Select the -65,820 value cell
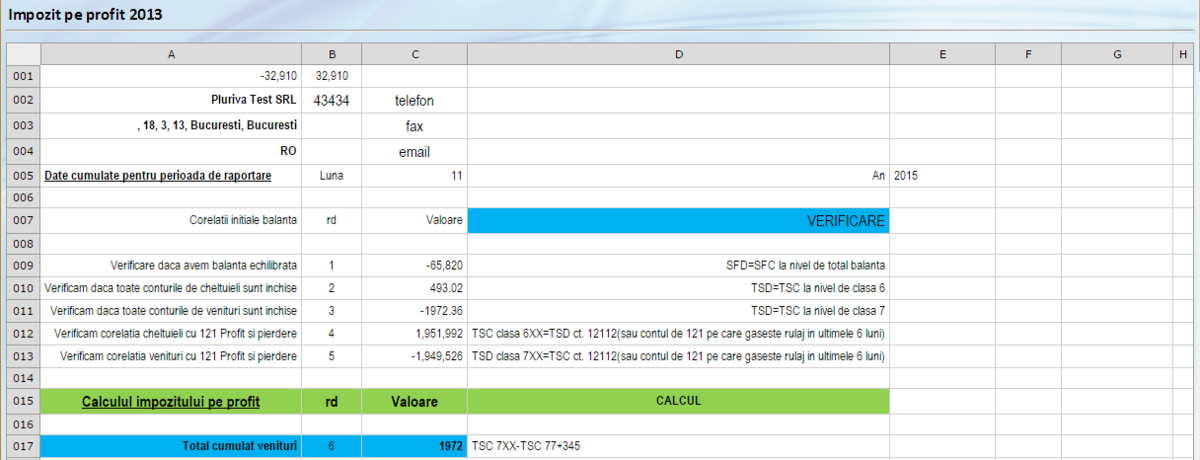Image resolution: width=1200 pixels, height=460 pixels. click(x=414, y=265)
